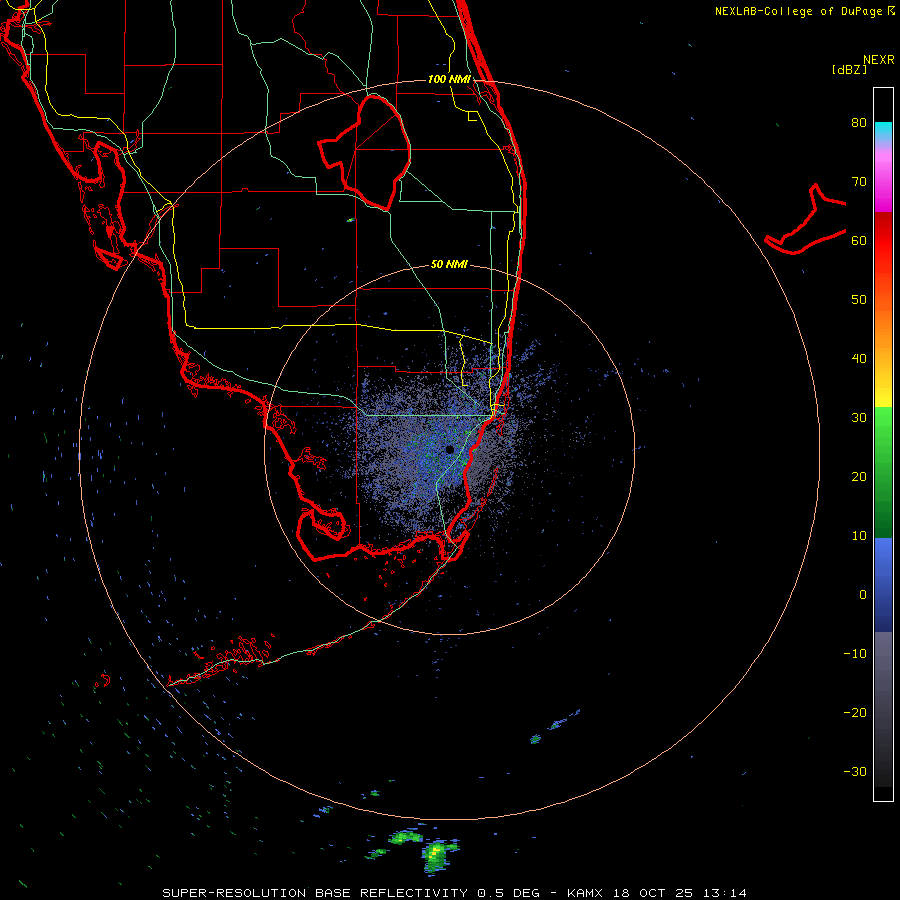The image size is (900, 900).
Task: Click the NEXLAB-College of DuPage title text
Action: pyautogui.click(x=798, y=11)
